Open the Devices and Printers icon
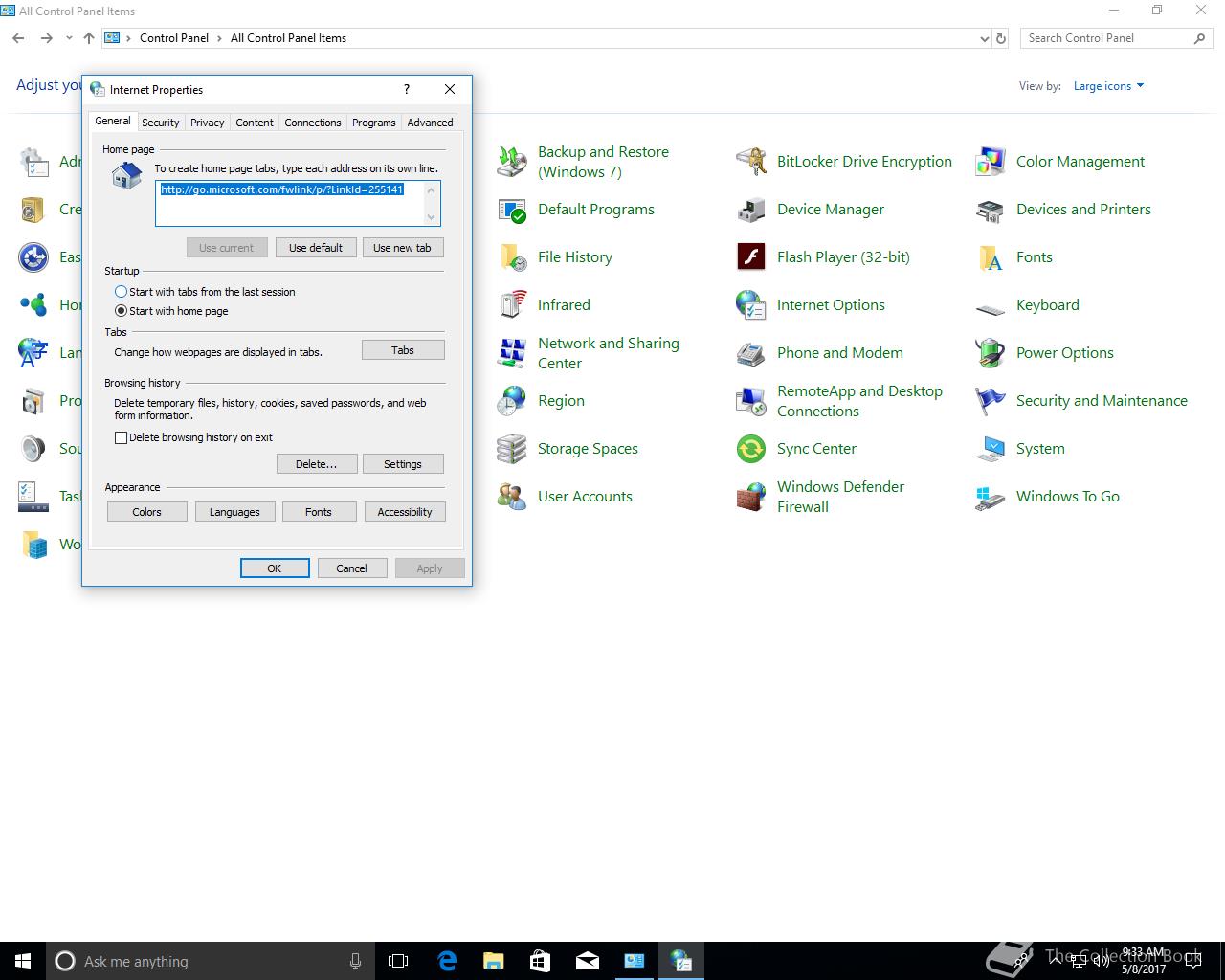 coord(991,210)
